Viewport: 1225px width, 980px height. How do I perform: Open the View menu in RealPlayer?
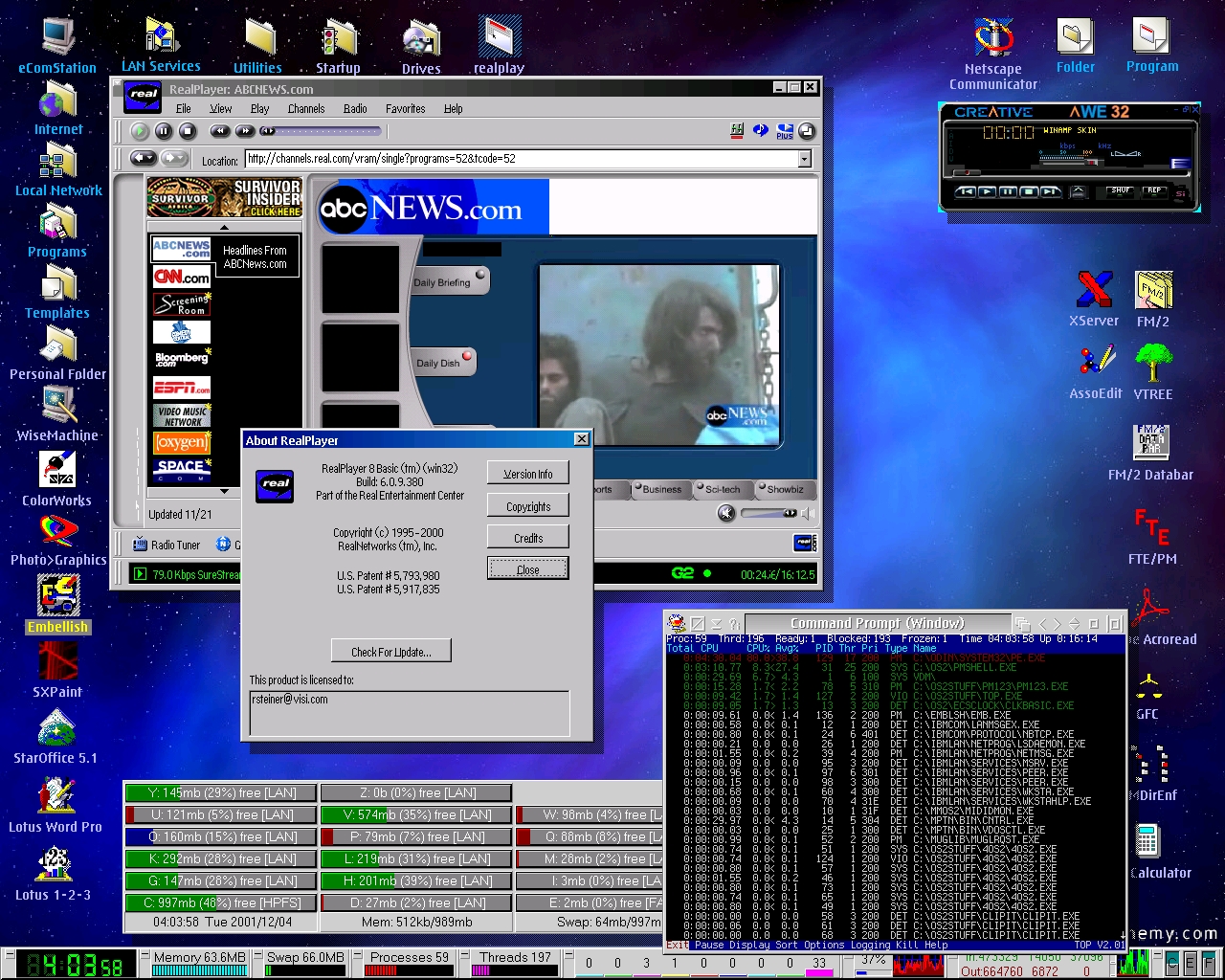(221, 108)
